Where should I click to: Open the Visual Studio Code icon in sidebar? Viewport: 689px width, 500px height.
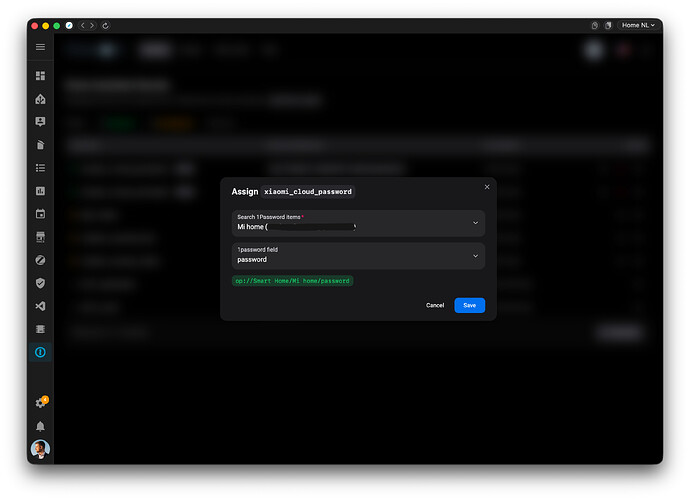(x=40, y=306)
